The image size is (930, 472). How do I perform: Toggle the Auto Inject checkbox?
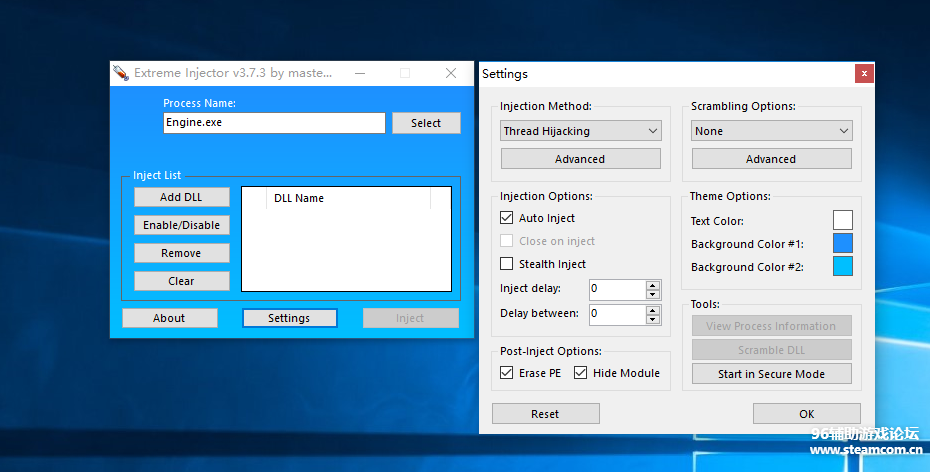click(507, 218)
